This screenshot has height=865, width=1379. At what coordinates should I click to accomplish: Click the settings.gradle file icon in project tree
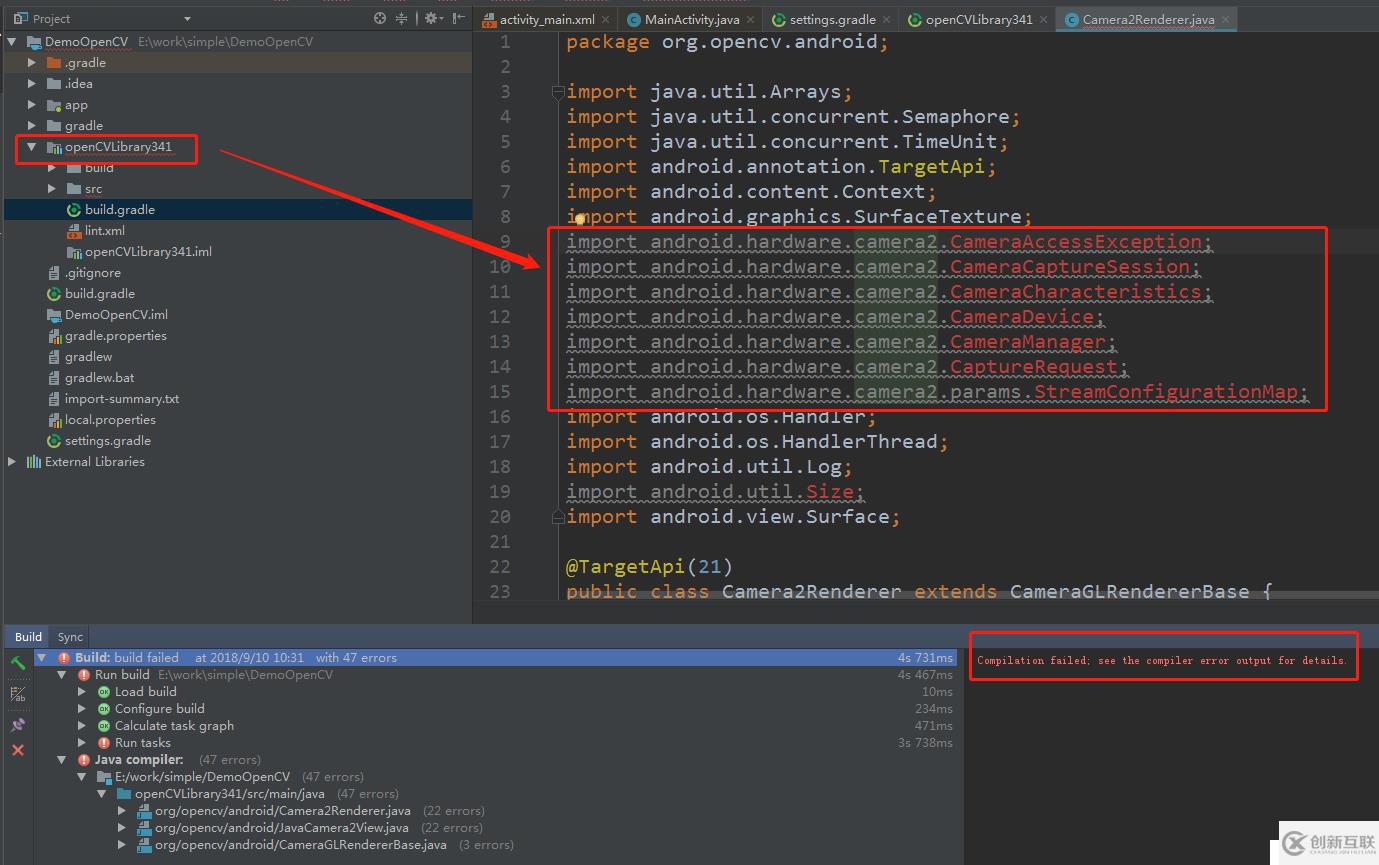coord(54,441)
